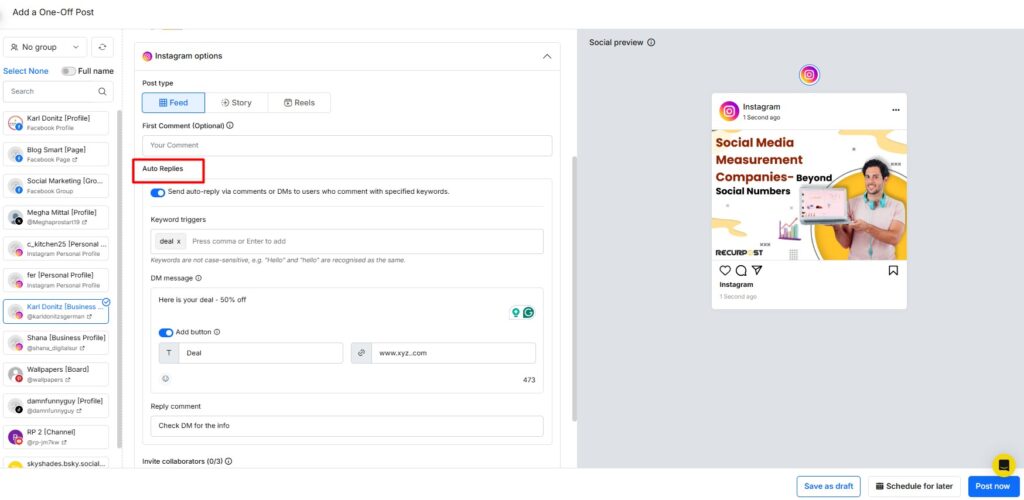The image size is (1024, 500).
Task: Click the bookmark save icon in preview
Action: point(893,270)
